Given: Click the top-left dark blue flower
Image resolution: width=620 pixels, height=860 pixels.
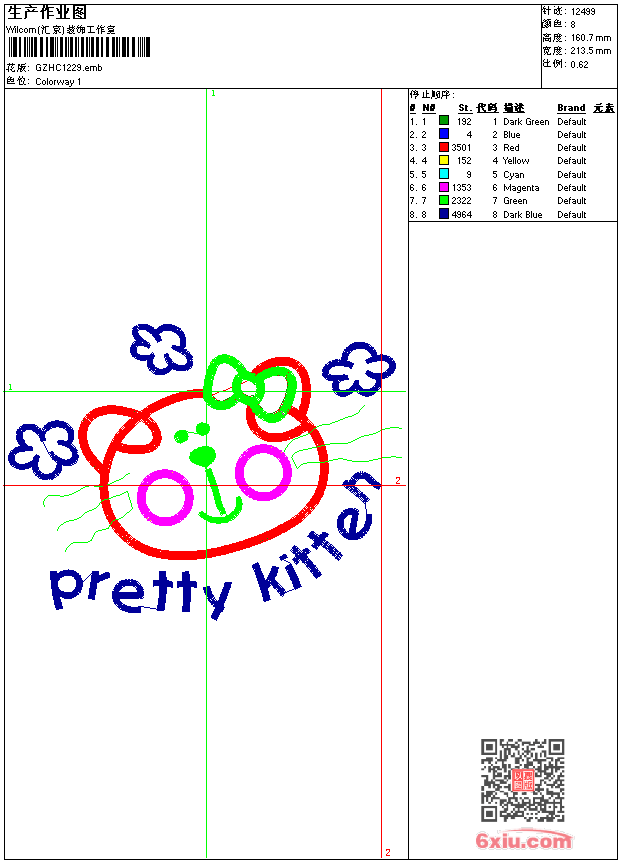Looking at the screenshot, I should point(161,349).
